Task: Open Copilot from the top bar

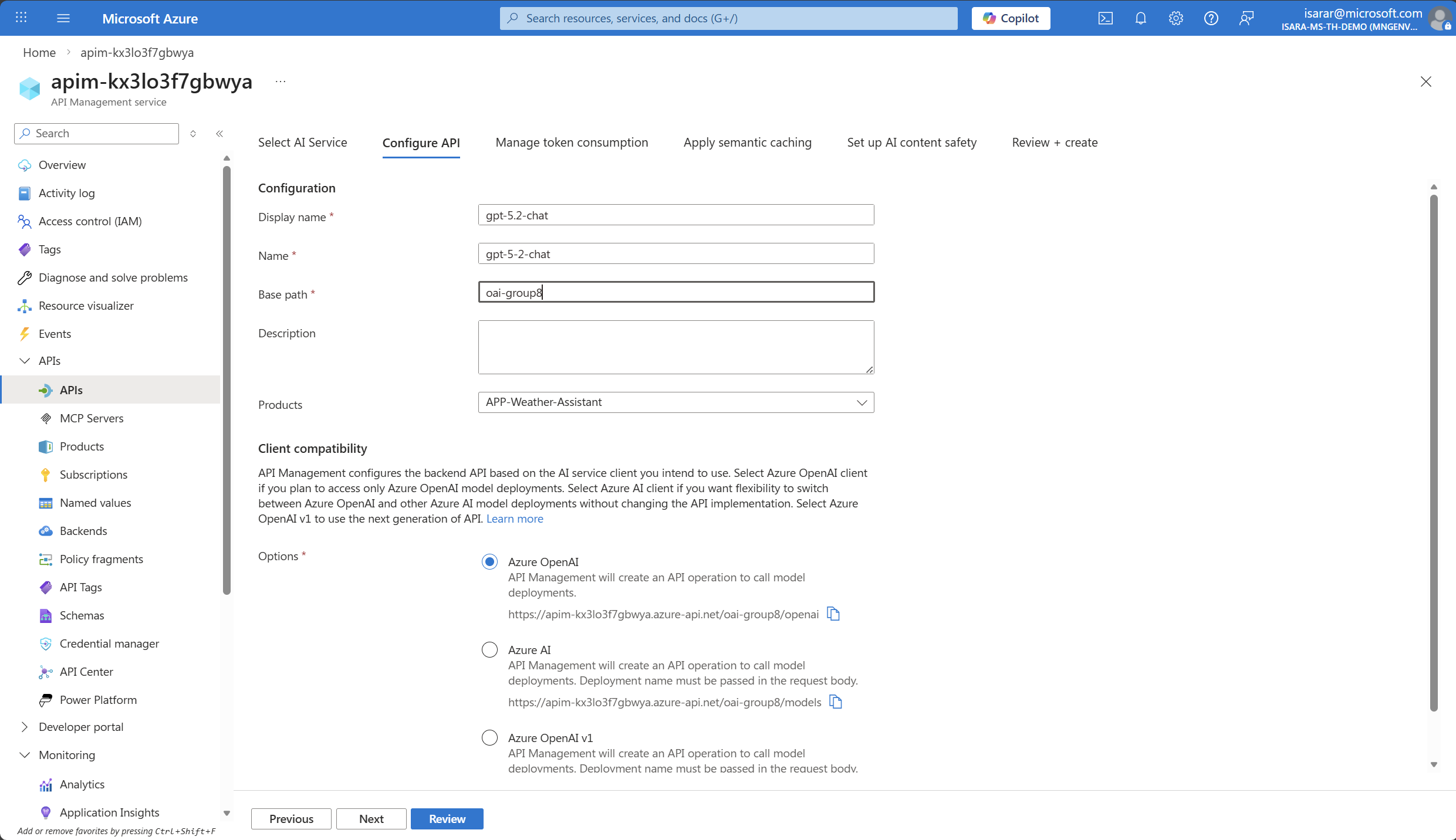Action: coord(1011,18)
